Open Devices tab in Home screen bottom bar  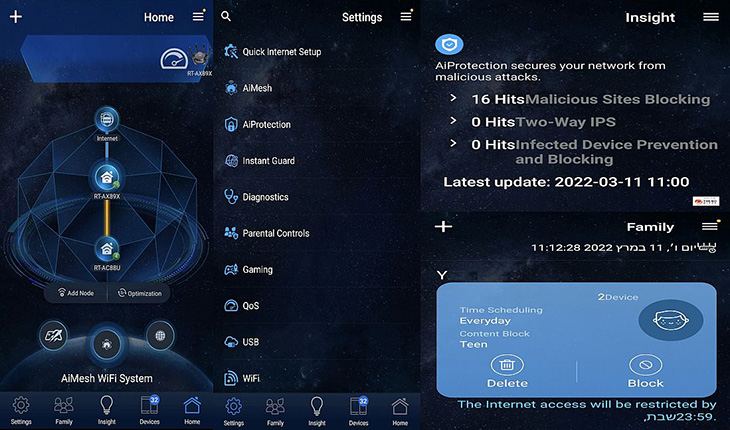pyautogui.click(x=149, y=410)
